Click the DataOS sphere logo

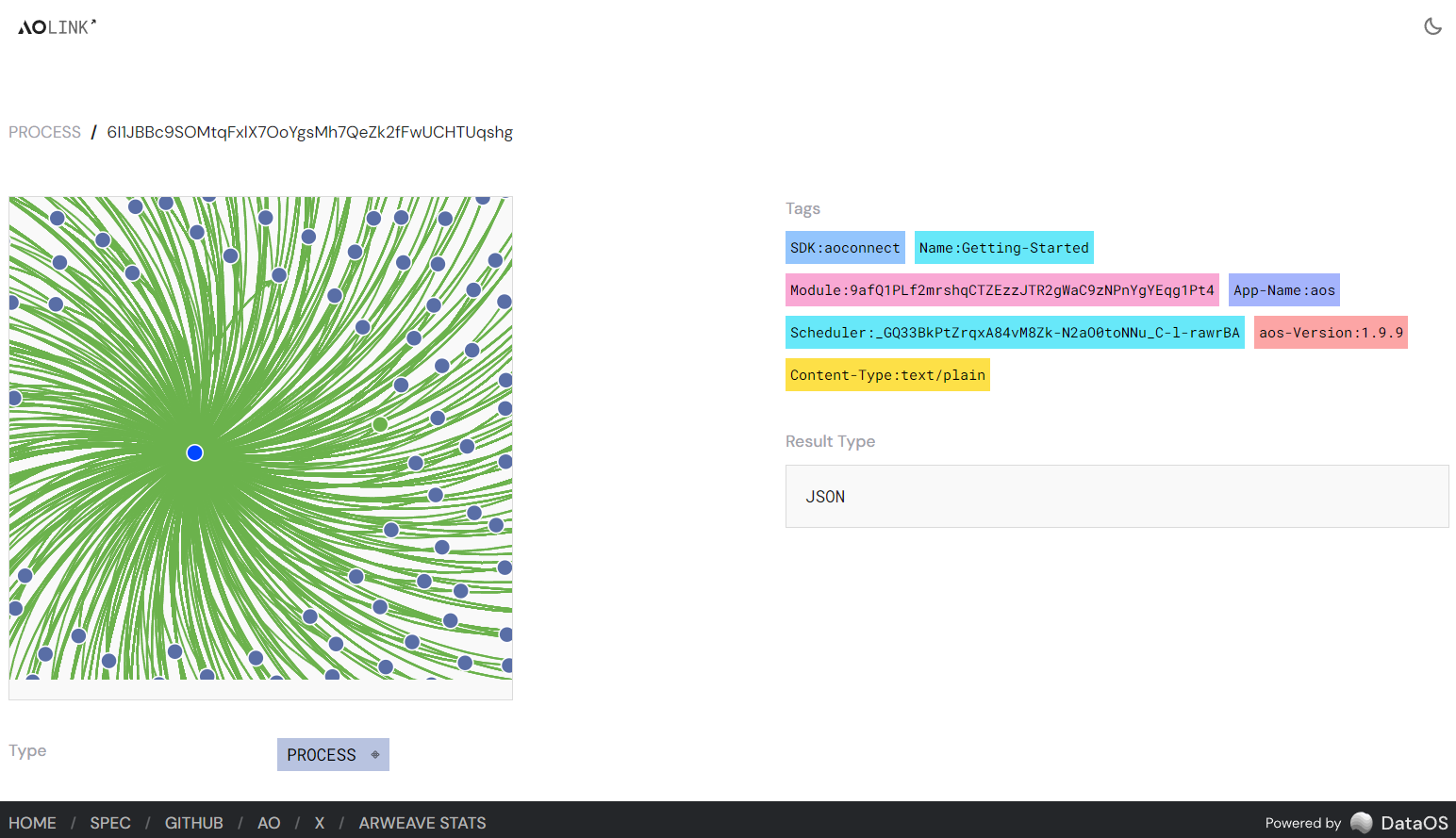click(x=1361, y=823)
